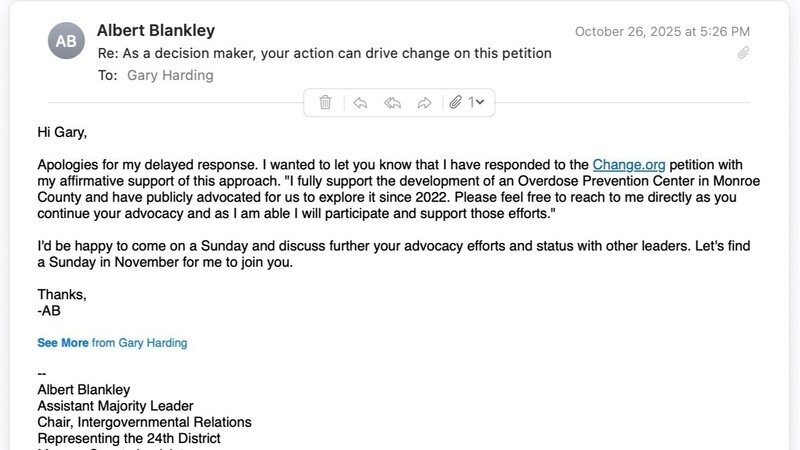Click the Reply All double-arrow icon
This screenshot has height=450, width=800.
(392, 102)
